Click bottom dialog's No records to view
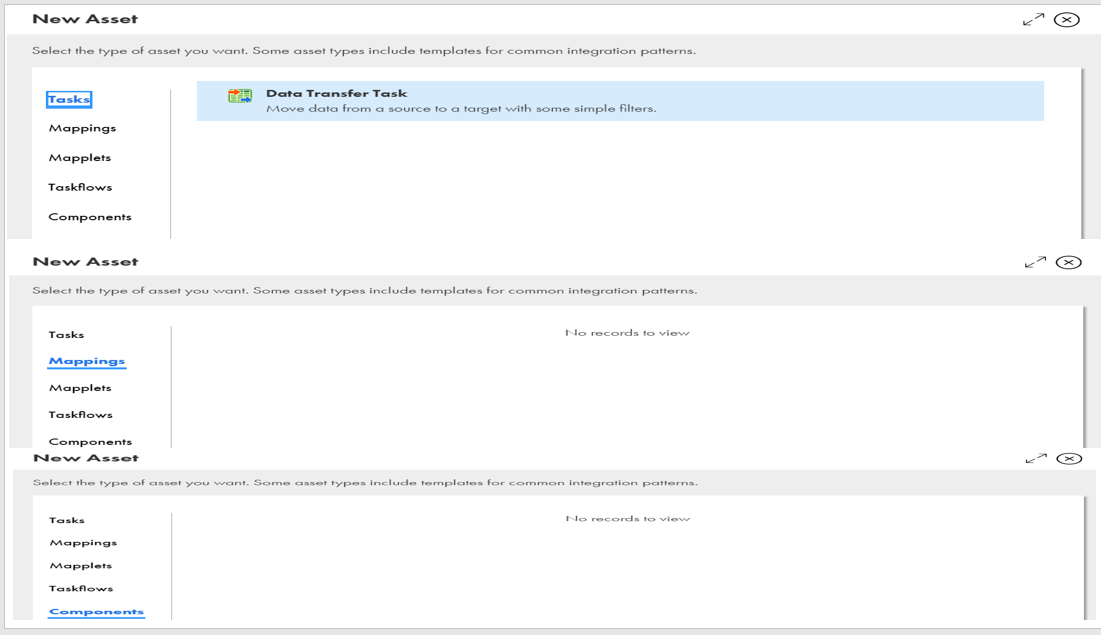 point(628,518)
